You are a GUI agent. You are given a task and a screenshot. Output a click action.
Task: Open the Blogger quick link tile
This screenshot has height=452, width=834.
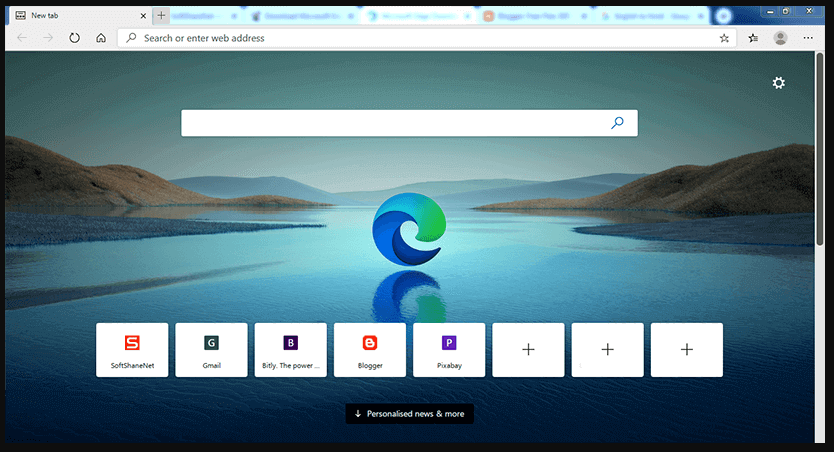point(370,350)
